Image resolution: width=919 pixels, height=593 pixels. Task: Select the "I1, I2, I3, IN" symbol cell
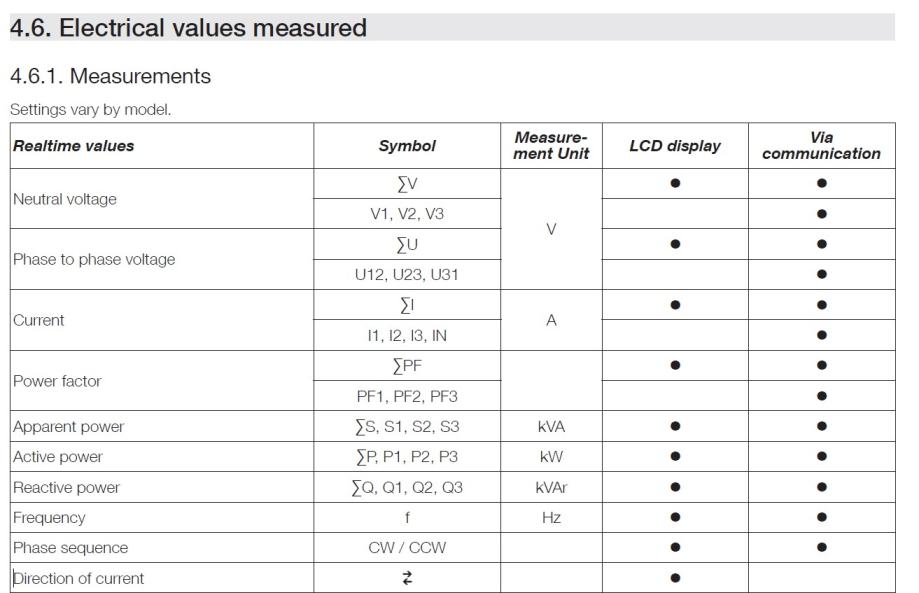(407, 336)
